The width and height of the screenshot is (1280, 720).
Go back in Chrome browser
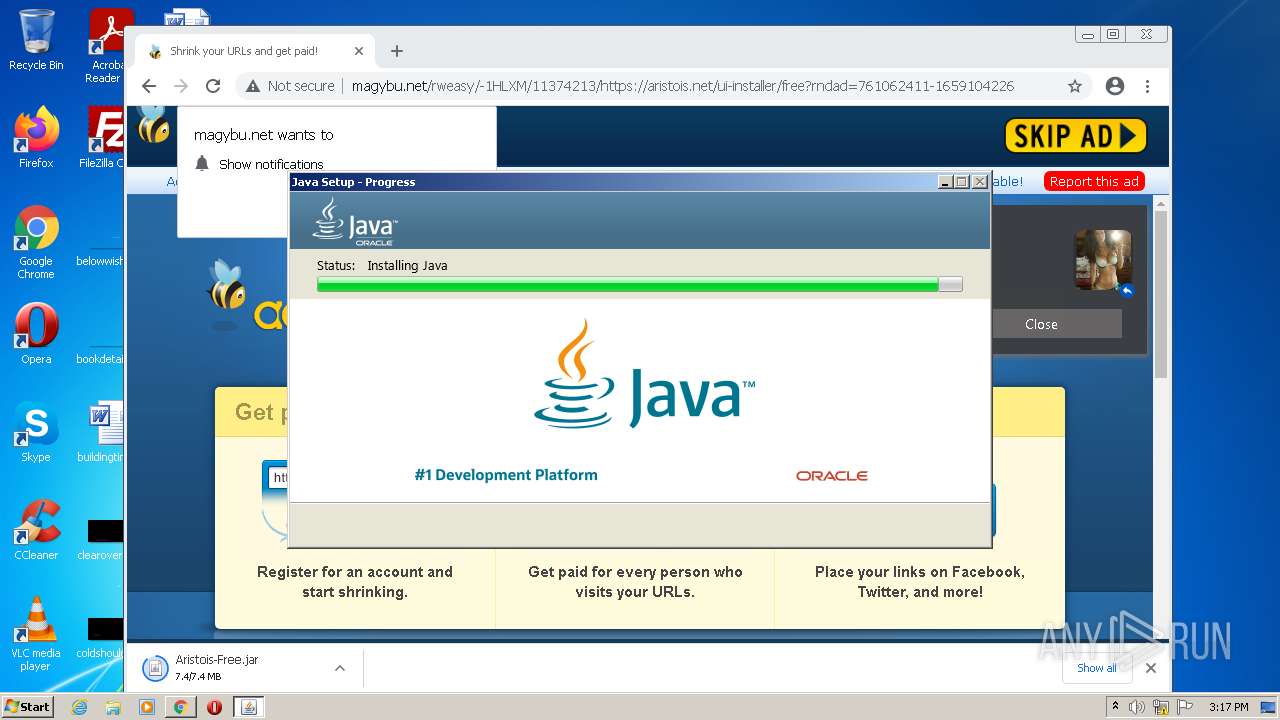pos(149,86)
